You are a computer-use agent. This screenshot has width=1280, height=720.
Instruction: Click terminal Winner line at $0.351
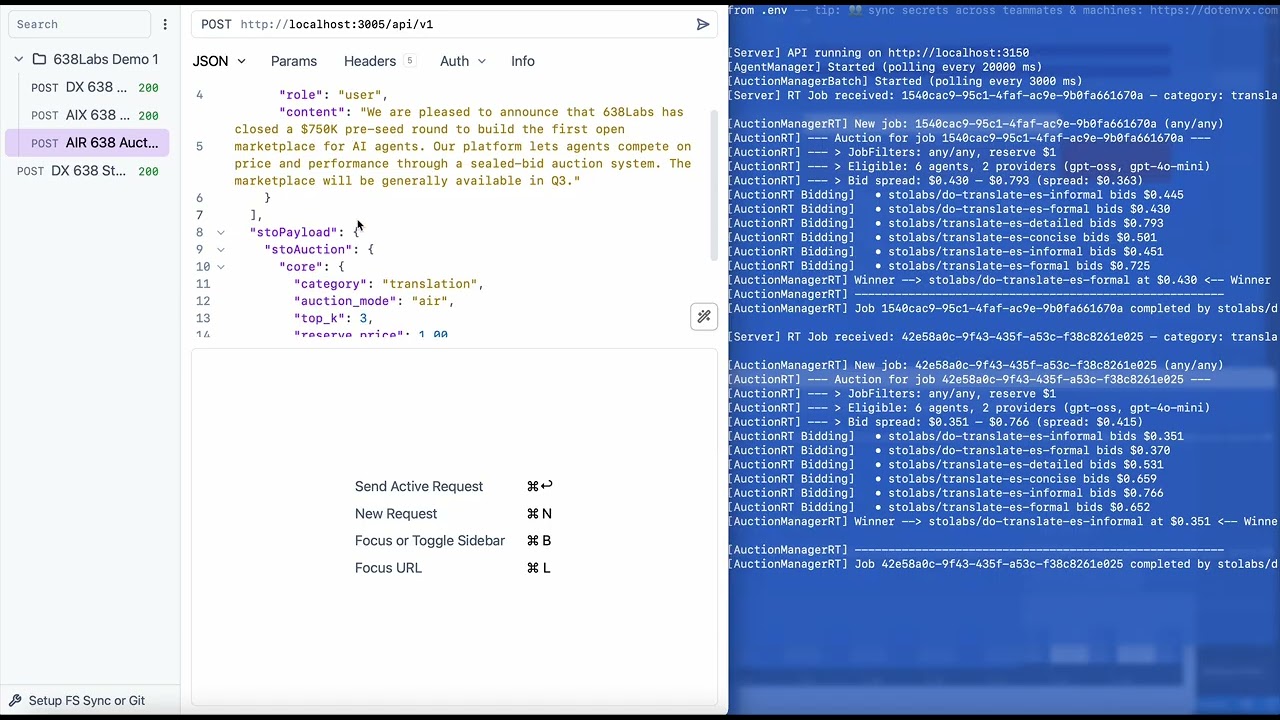(1003, 521)
